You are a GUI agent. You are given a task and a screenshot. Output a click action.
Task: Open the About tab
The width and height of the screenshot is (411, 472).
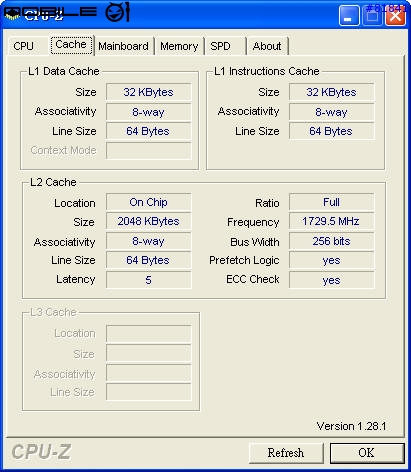click(x=267, y=46)
